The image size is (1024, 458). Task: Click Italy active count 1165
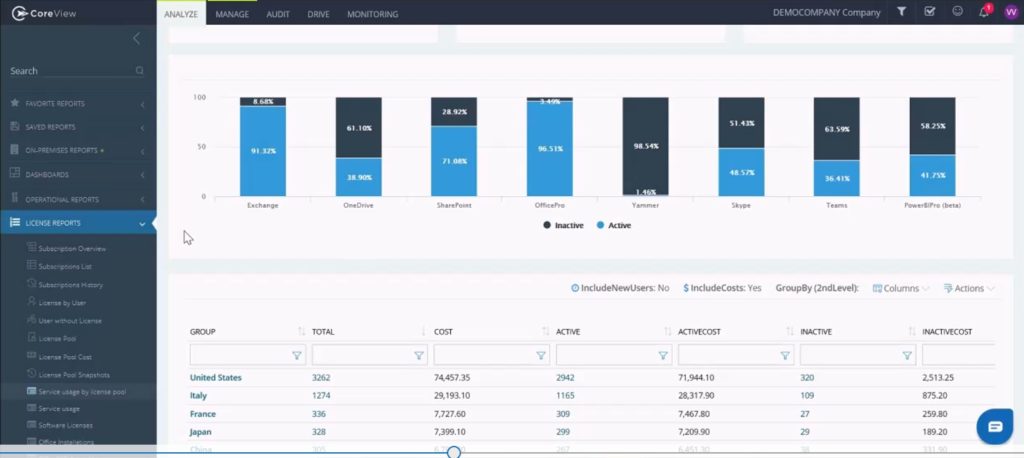pyautogui.click(x=565, y=395)
